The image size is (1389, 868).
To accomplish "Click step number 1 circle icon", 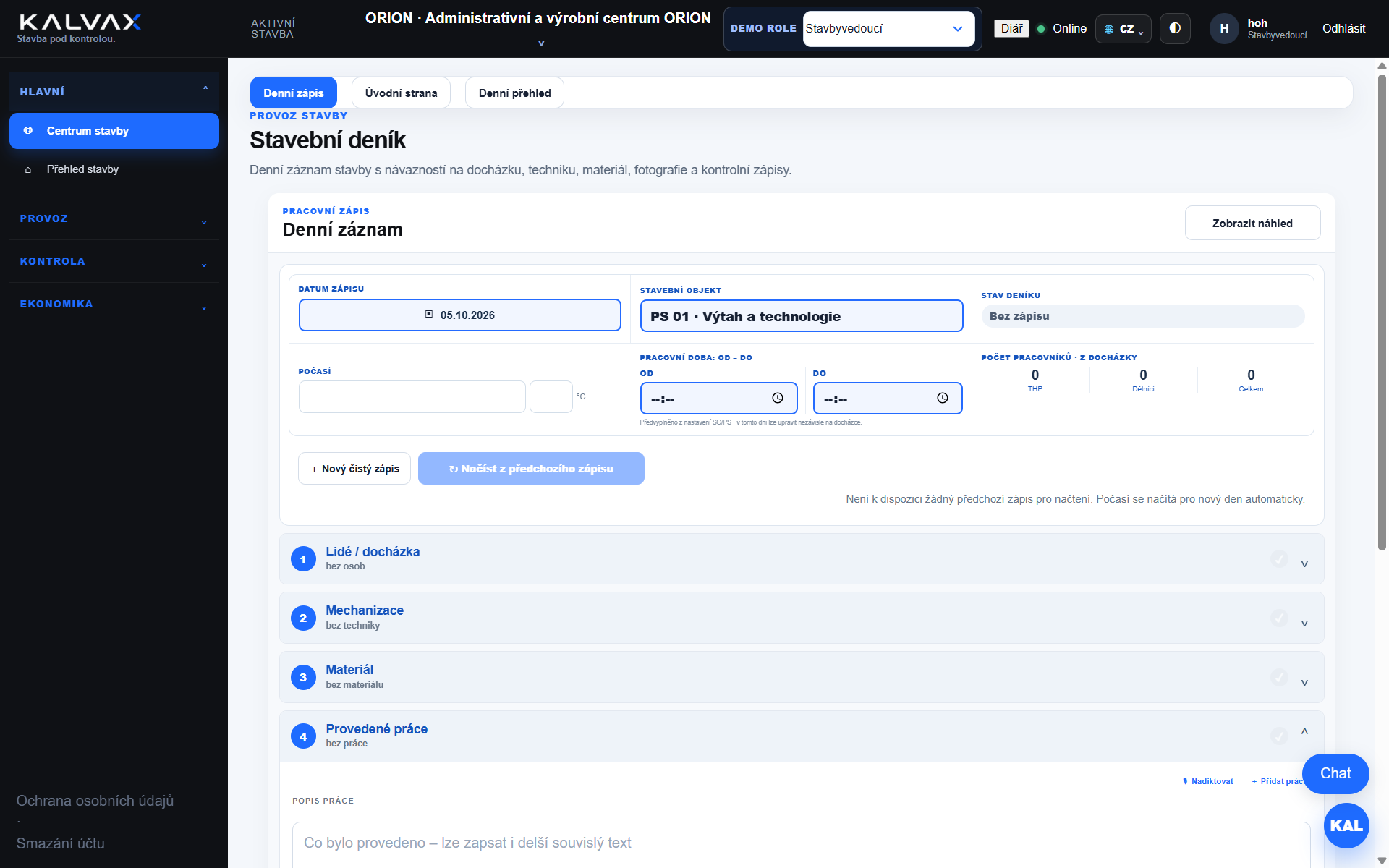I will click(x=303, y=559).
